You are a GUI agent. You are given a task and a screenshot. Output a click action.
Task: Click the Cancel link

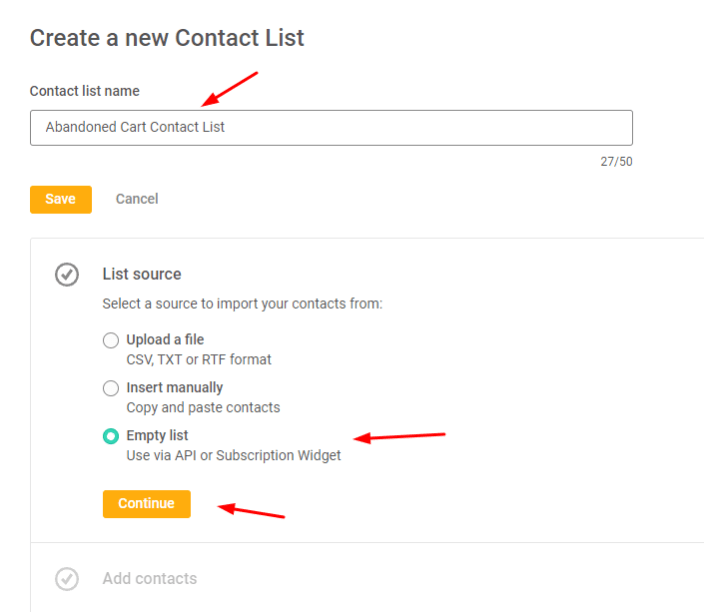click(137, 199)
